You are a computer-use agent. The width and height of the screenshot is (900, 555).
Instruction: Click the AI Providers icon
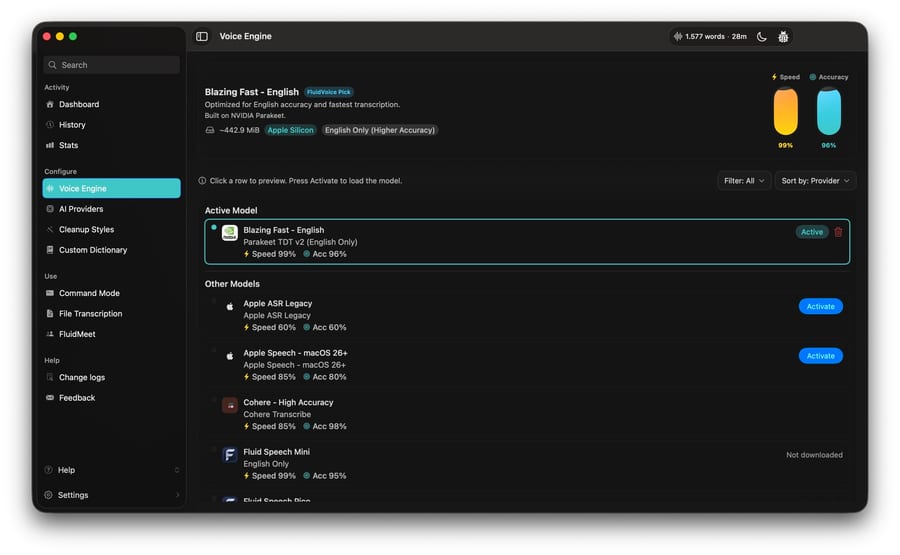(x=50, y=209)
